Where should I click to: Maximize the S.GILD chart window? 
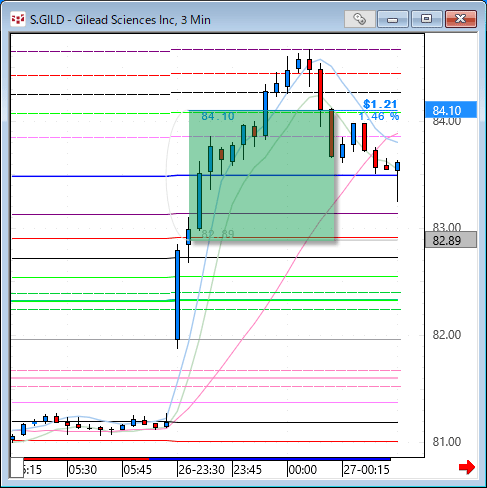click(427, 19)
